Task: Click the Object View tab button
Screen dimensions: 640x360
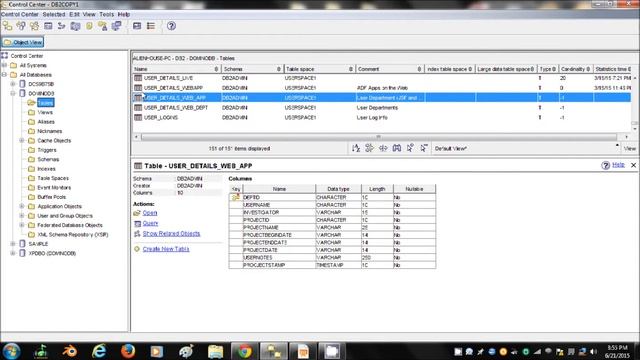Action: 23,42
